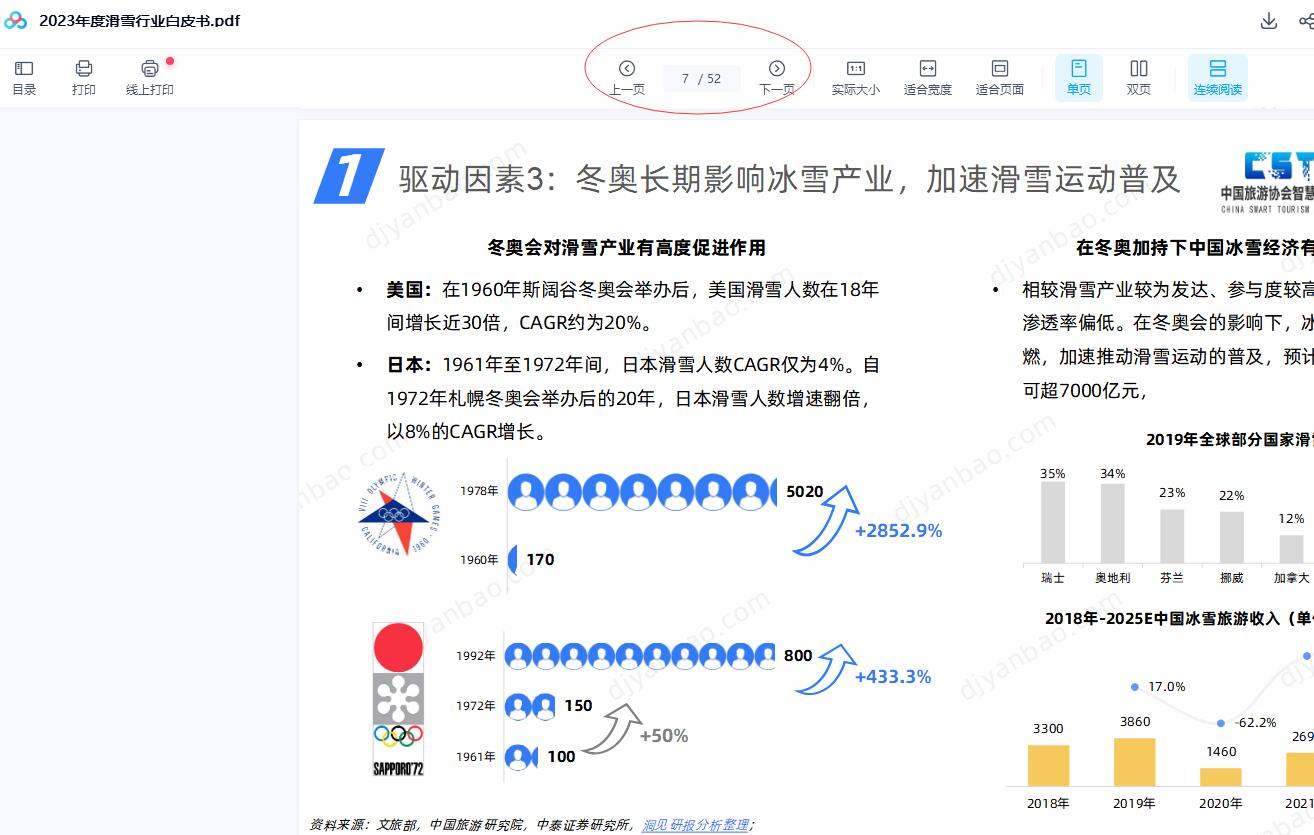Open the 洞见研报分析整理 source link
1314x835 pixels.
(x=695, y=825)
